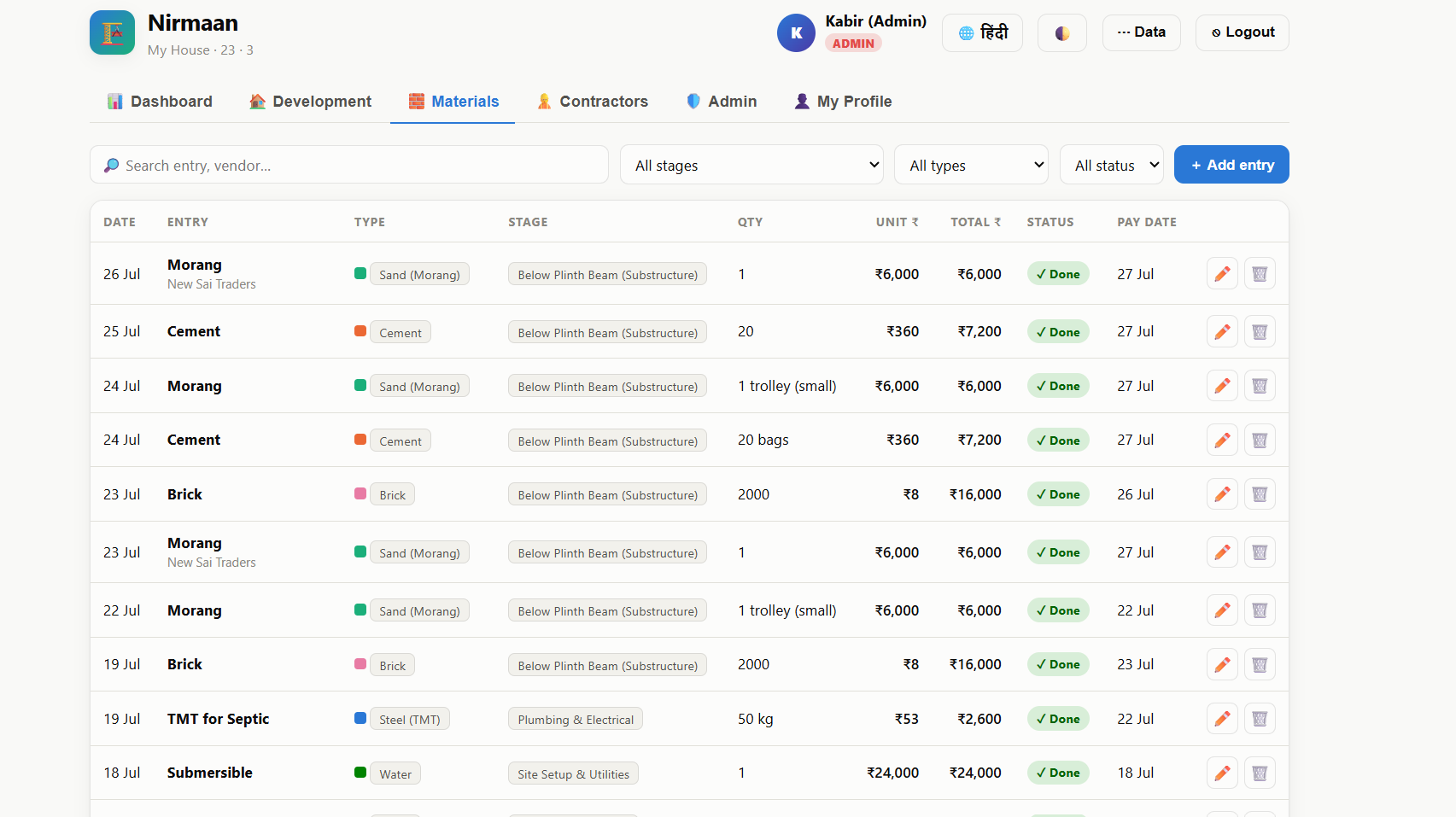Screen dimensions: 1456x817
Task: Click 'My House · 23 · 3' subtitle
Action: (201, 50)
